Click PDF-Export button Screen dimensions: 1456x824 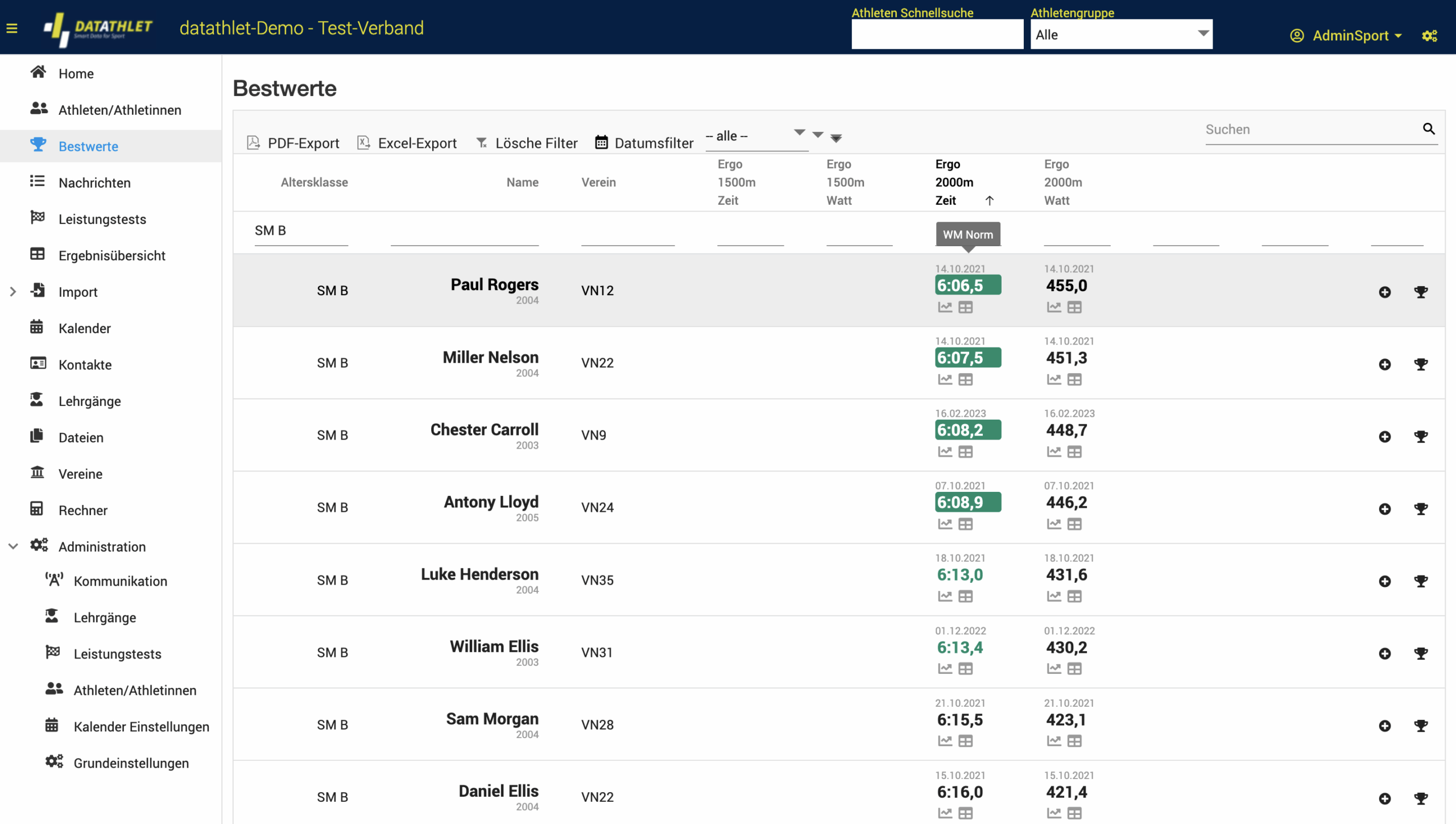pos(293,143)
